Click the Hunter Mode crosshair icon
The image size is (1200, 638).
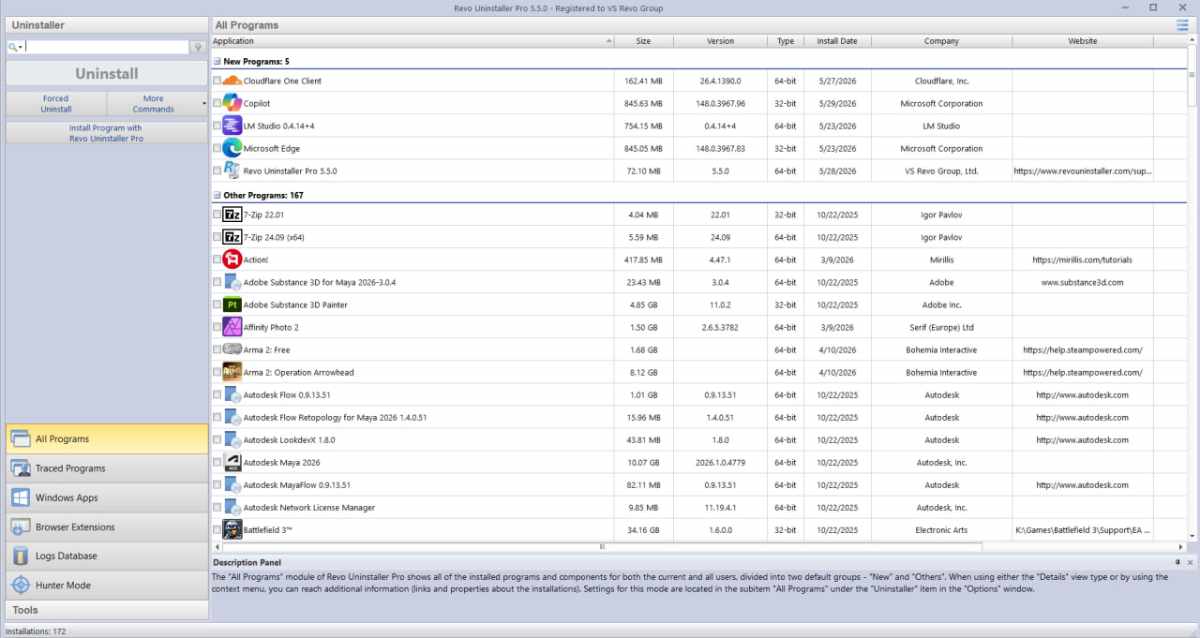click(x=20, y=585)
